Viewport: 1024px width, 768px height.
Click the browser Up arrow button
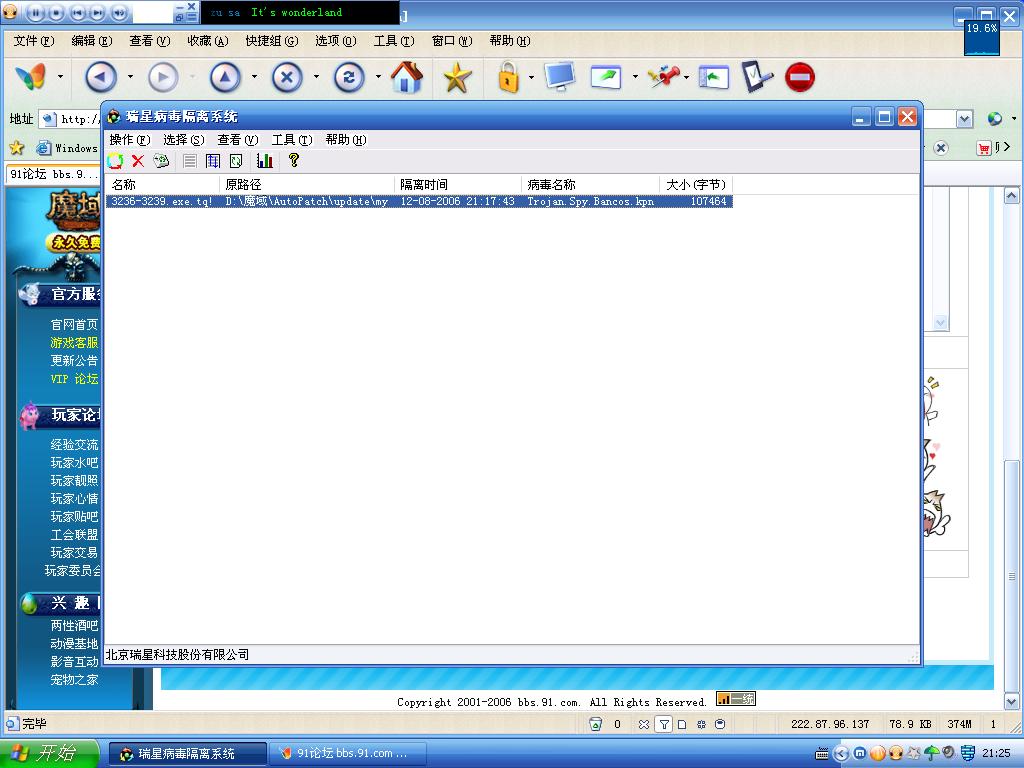click(225, 77)
